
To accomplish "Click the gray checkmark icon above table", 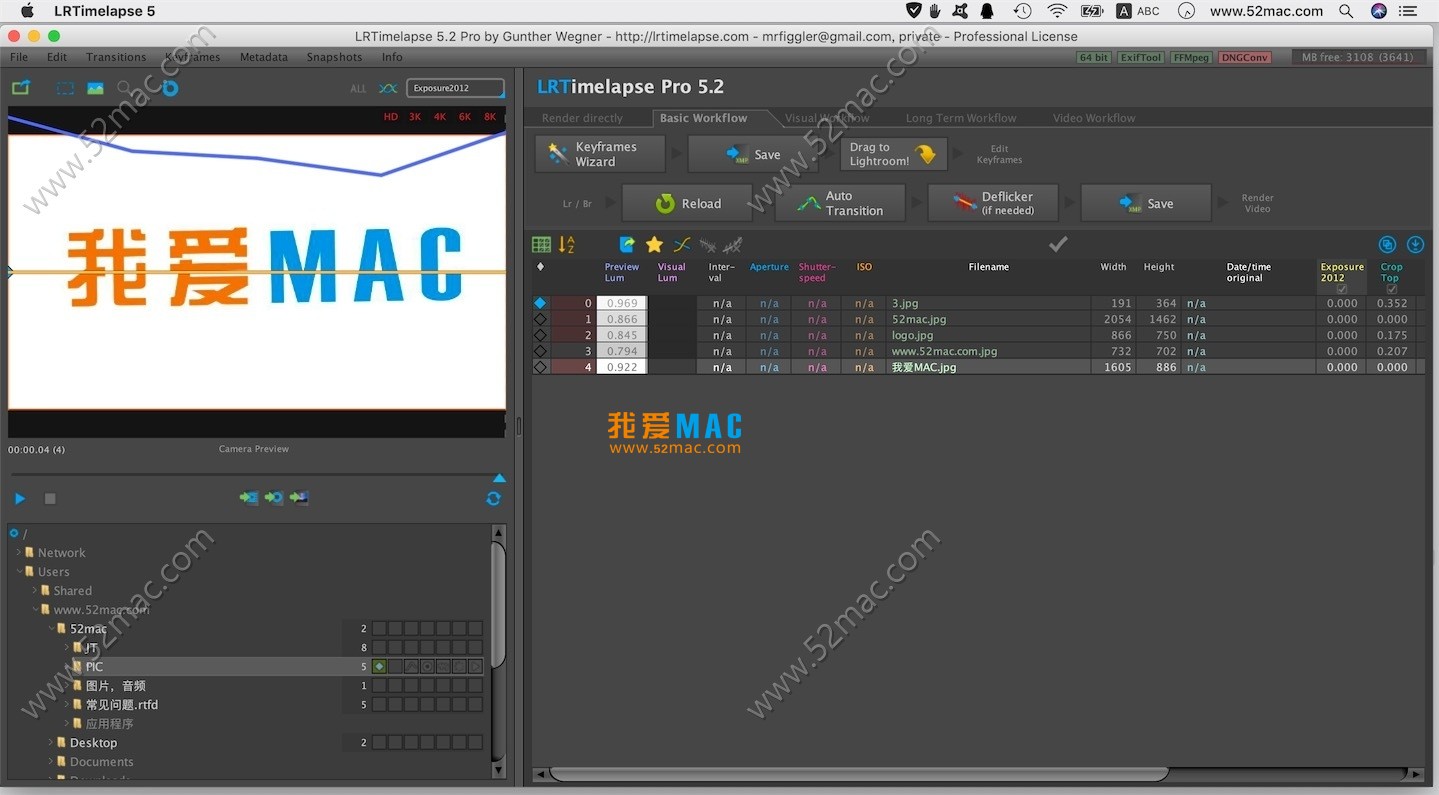I will point(1058,243).
